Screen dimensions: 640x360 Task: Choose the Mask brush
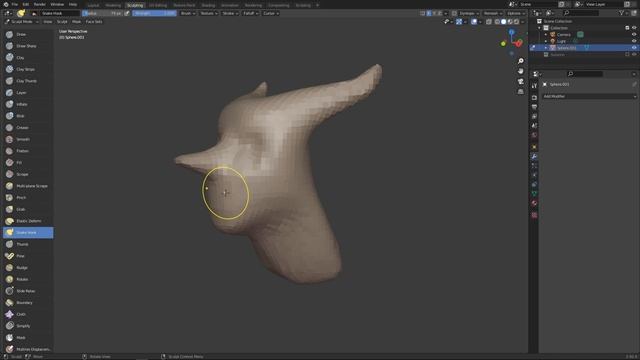(28, 338)
